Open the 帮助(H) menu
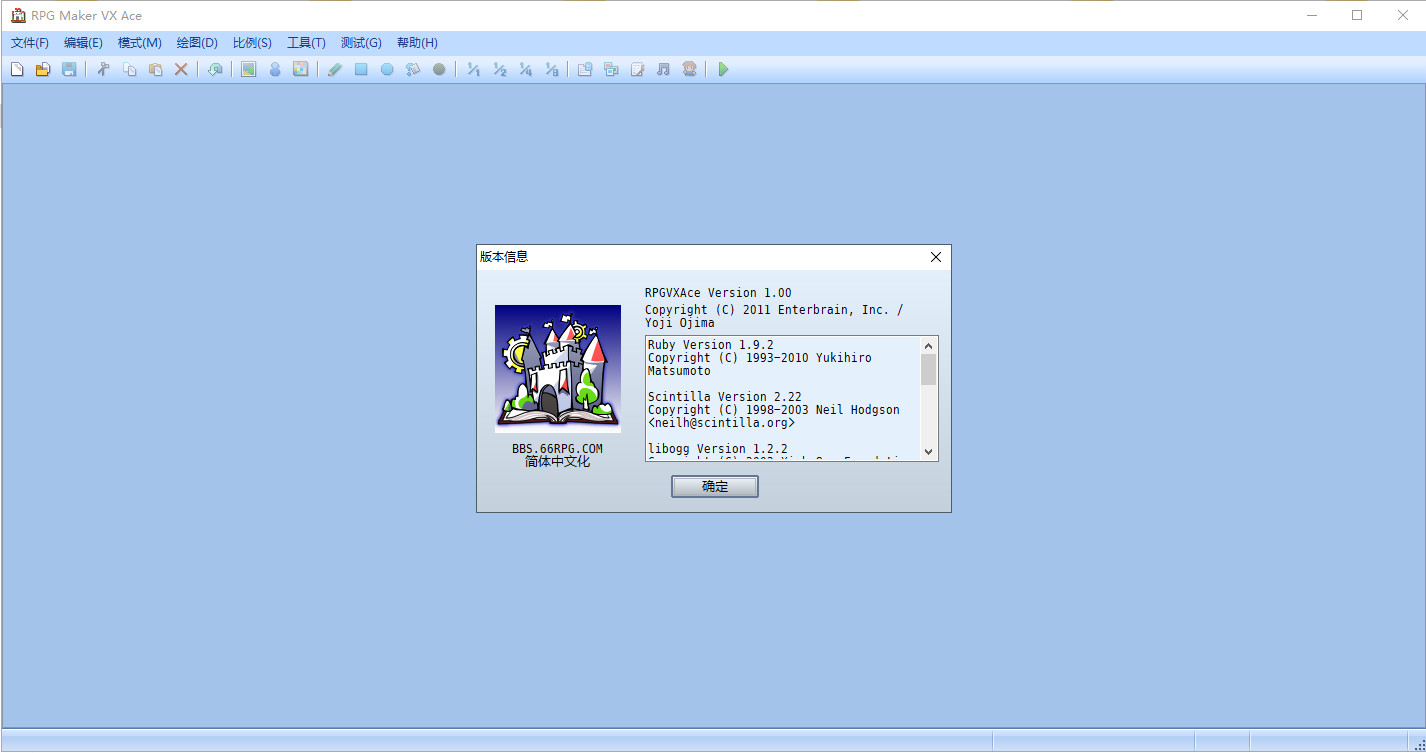 417,43
